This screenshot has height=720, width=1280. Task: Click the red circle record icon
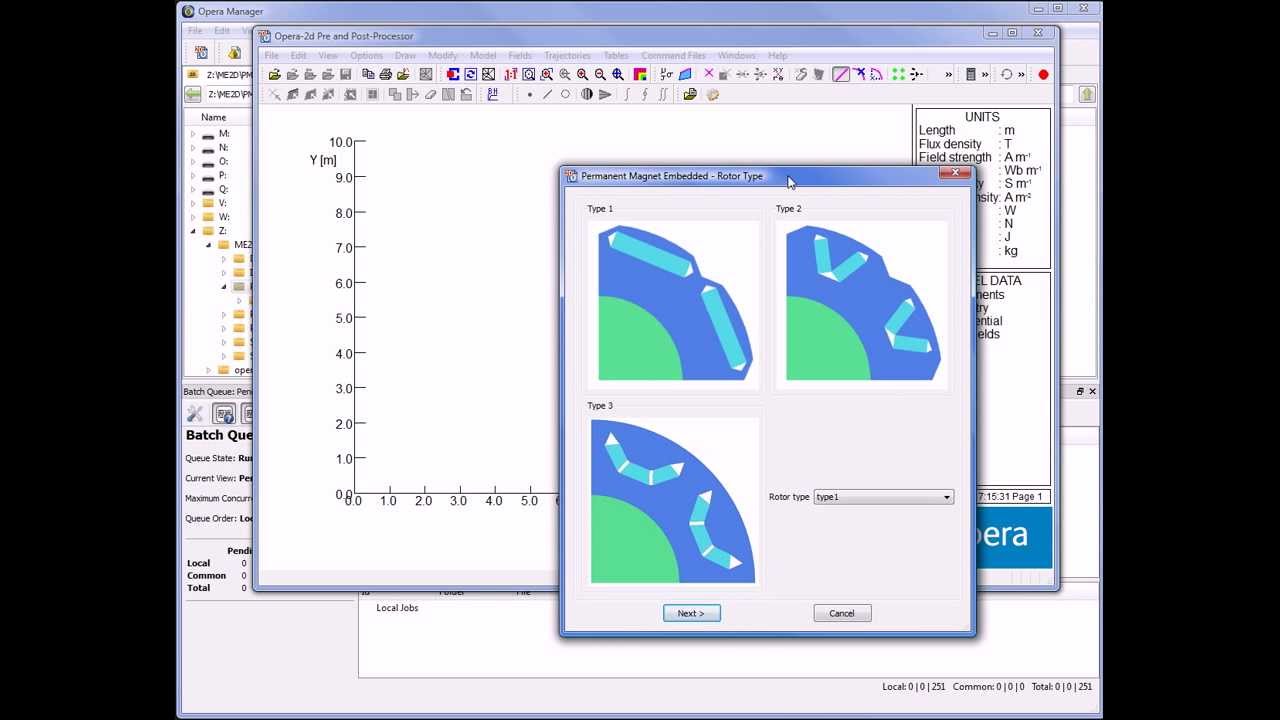pyautogui.click(x=1043, y=74)
